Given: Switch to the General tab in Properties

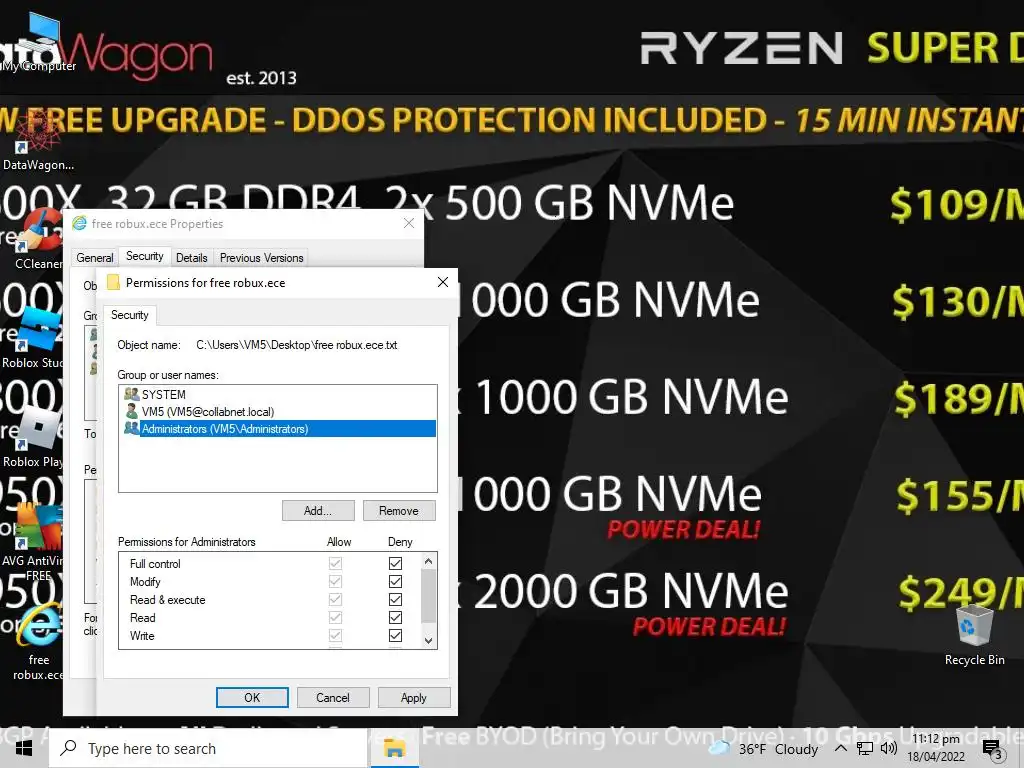Looking at the screenshot, I should point(95,258).
